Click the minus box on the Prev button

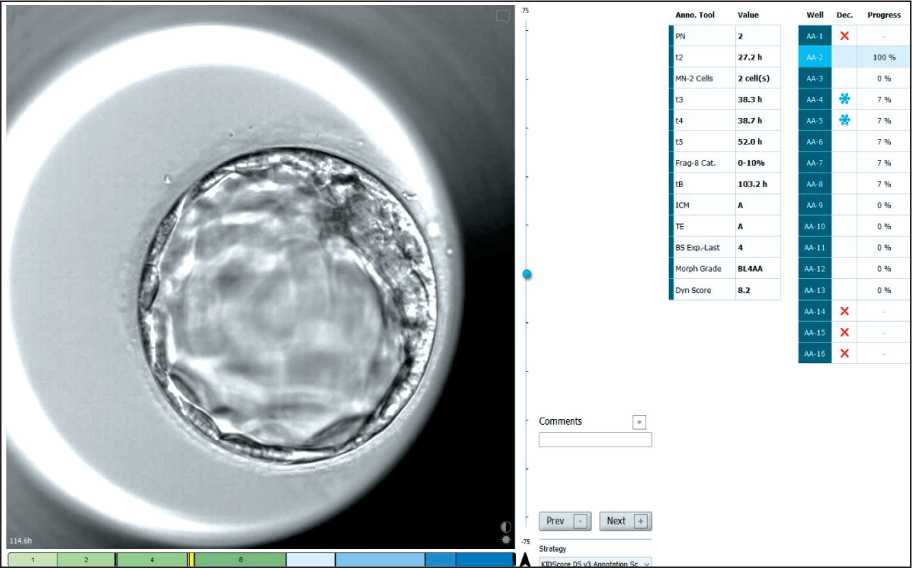click(581, 521)
